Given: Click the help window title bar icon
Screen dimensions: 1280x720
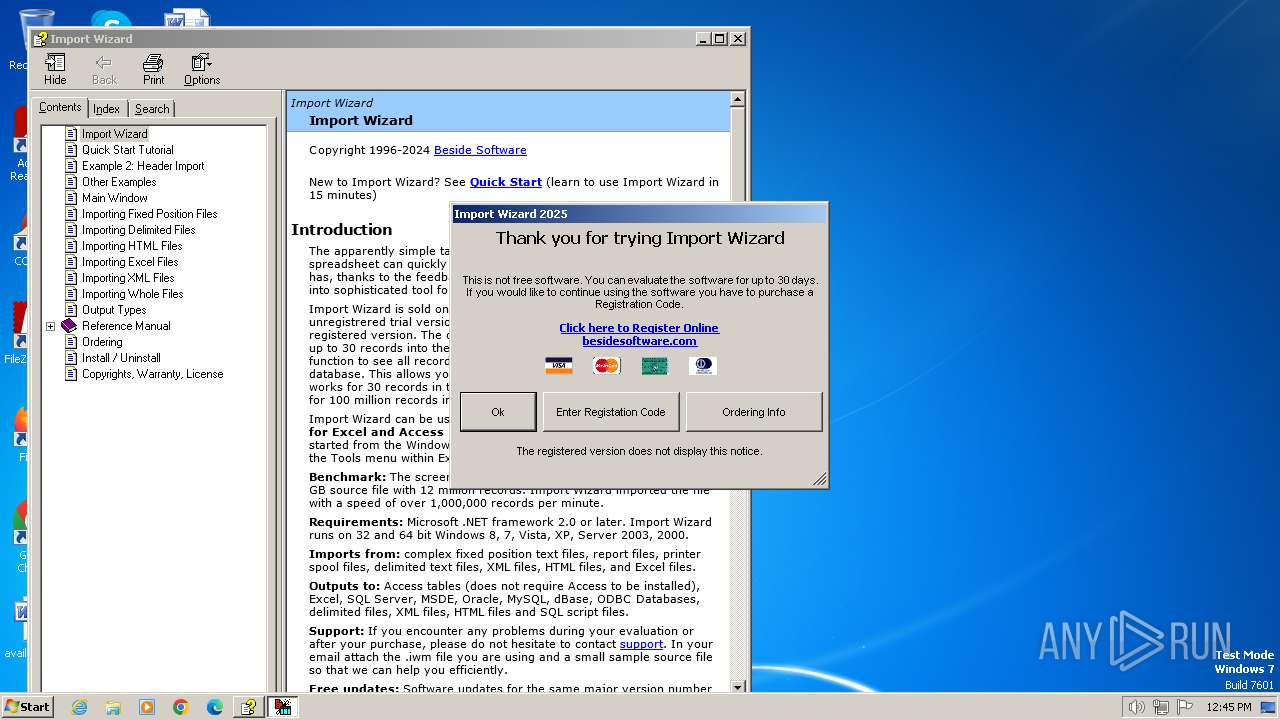Looking at the screenshot, I should point(40,39).
